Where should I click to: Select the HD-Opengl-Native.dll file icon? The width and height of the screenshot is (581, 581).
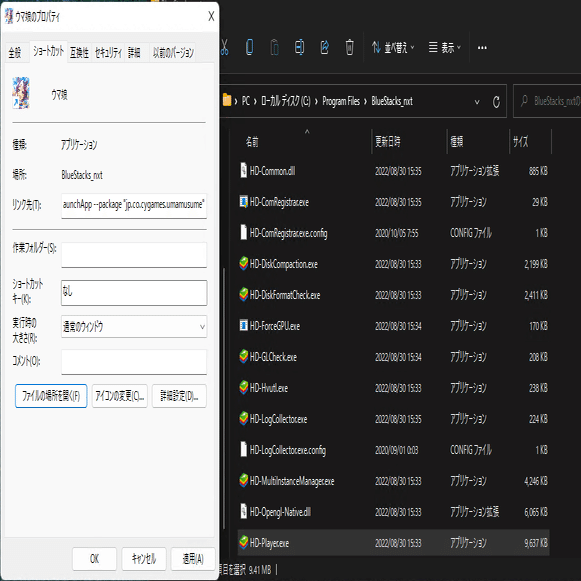coord(243,511)
